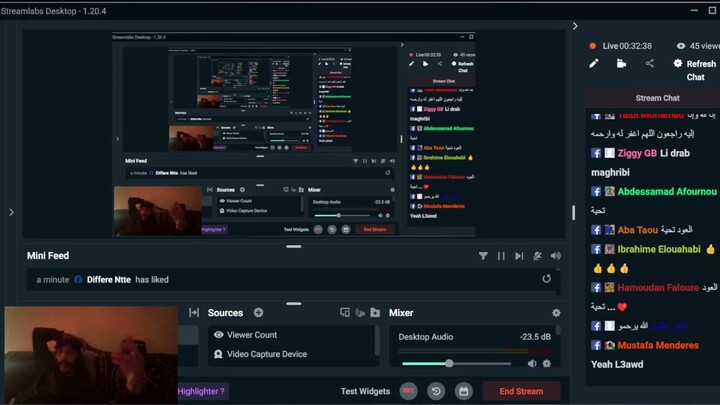Refresh Chat text button
Image resolution: width=720 pixels, height=405 pixels.
click(701, 70)
